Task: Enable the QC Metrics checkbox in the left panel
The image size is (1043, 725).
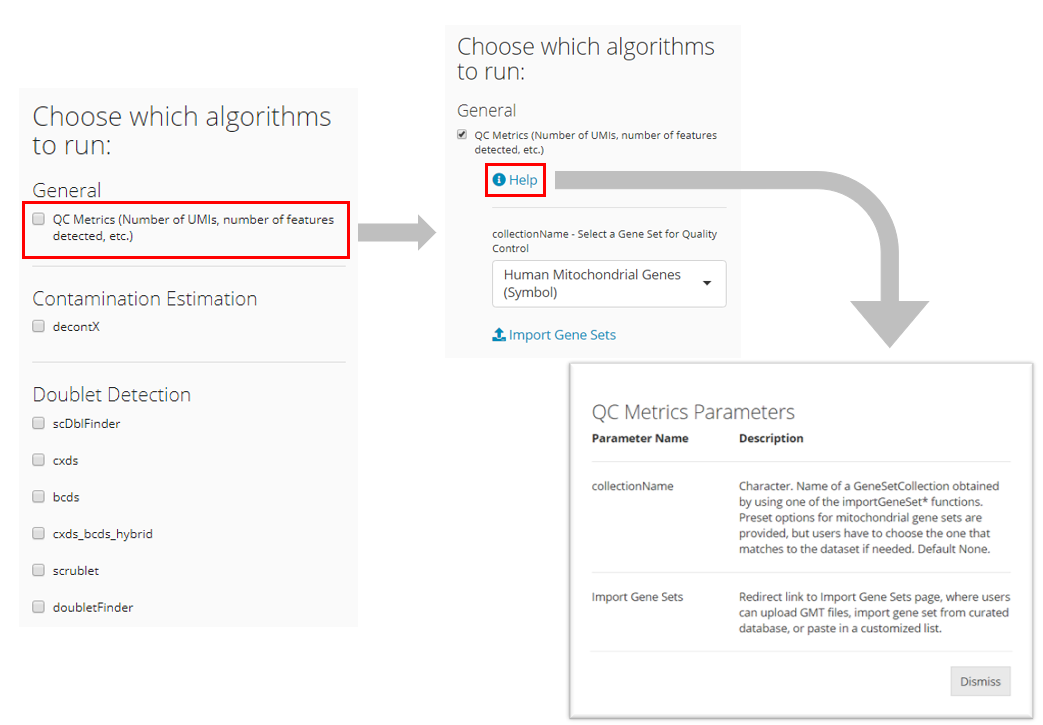Action: pos(37,219)
